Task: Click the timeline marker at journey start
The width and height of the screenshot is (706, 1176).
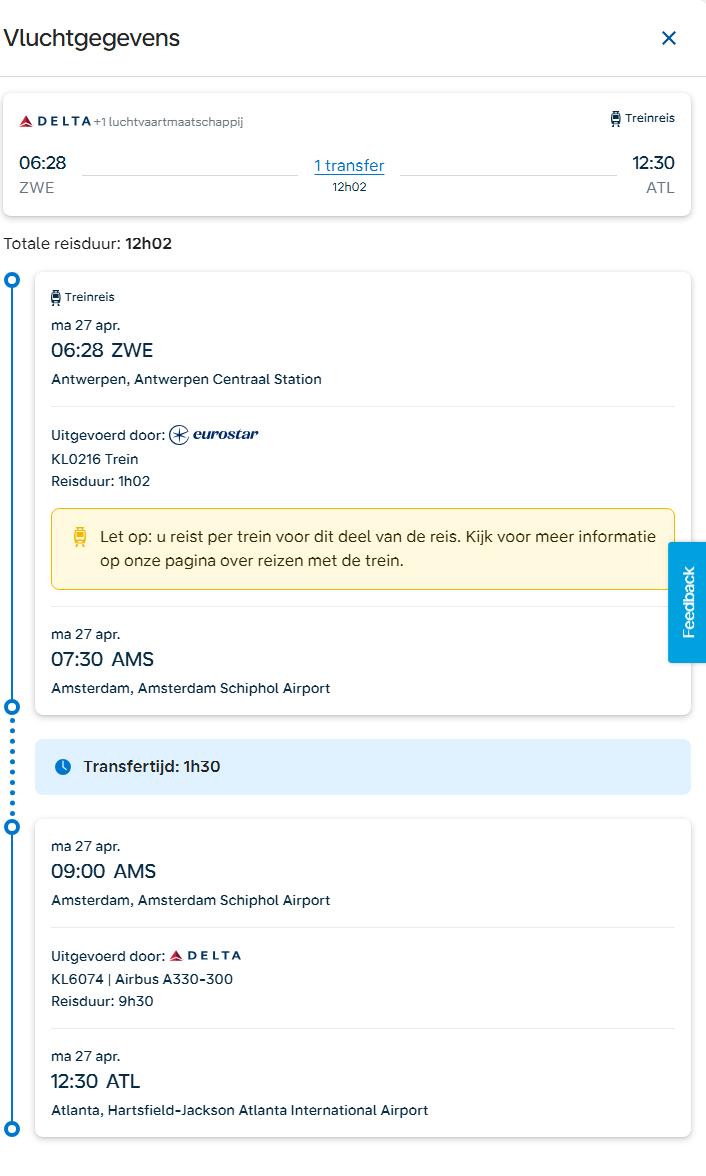Action: point(12,280)
